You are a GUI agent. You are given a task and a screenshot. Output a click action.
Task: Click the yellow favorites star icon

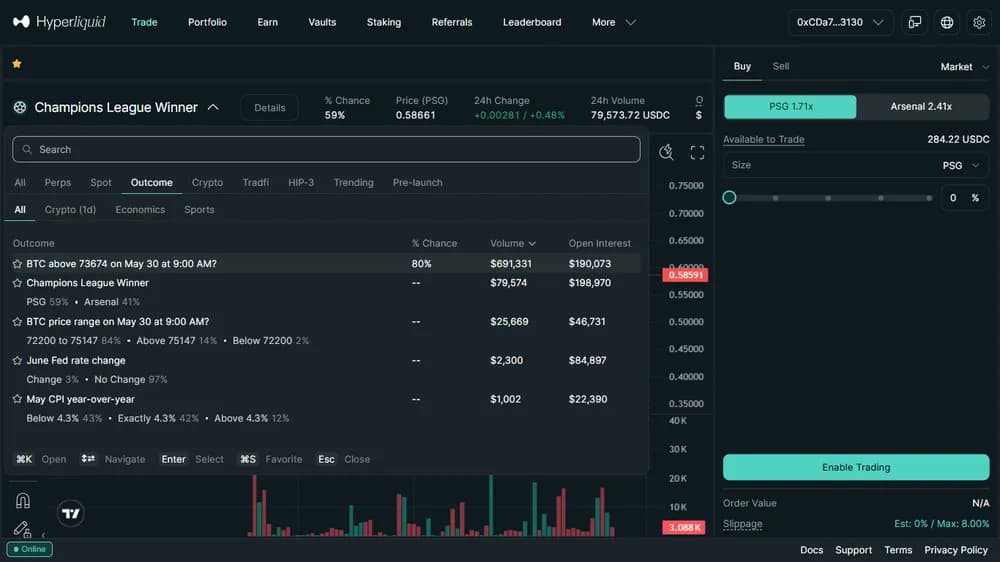click(17, 64)
